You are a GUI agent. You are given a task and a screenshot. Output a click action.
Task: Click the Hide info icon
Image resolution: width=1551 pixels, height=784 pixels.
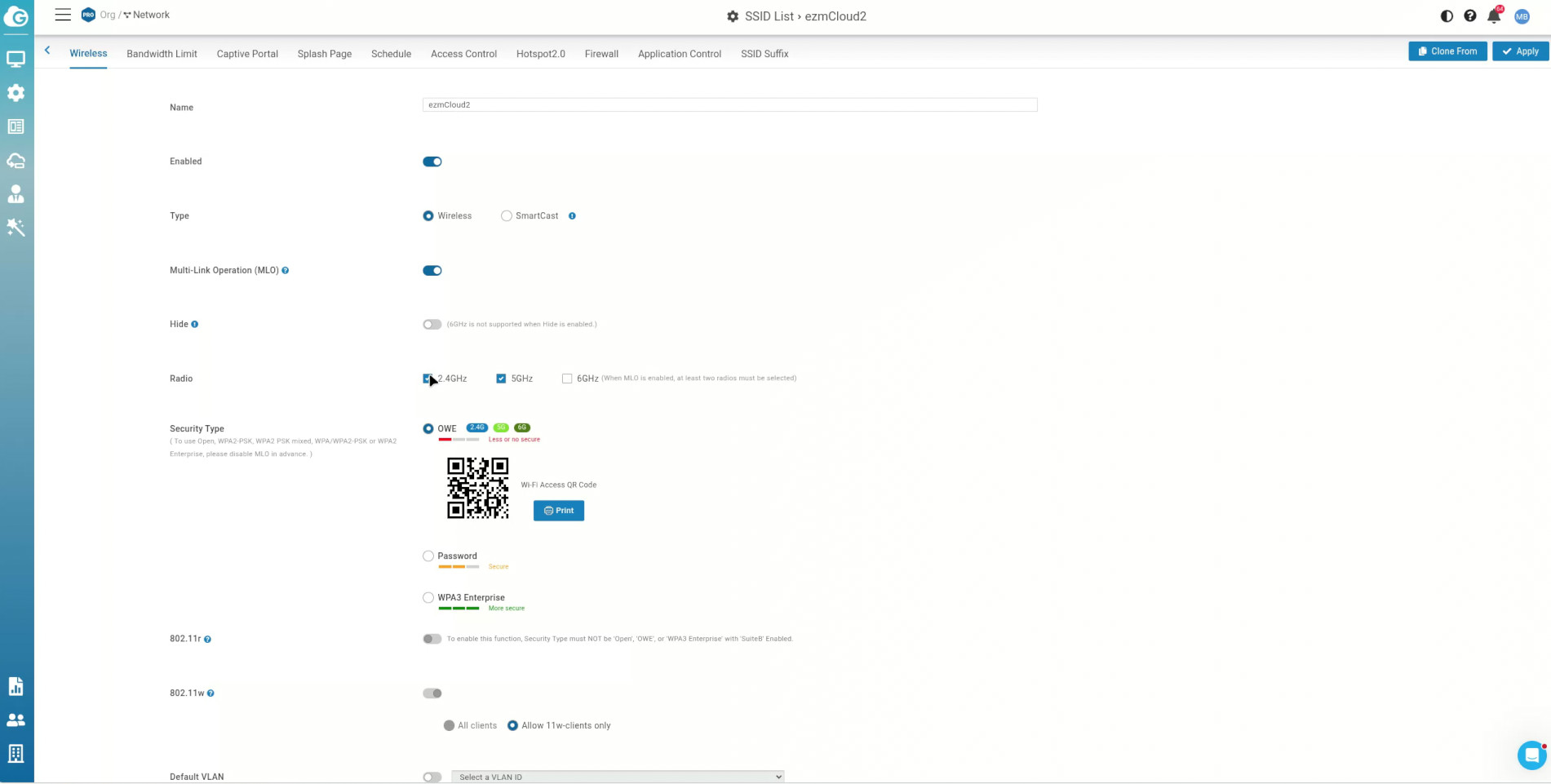(x=194, y=325)
